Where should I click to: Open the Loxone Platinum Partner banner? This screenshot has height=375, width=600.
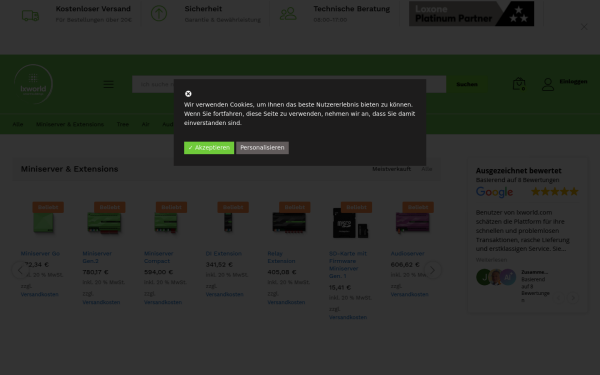tap(471, 13)
